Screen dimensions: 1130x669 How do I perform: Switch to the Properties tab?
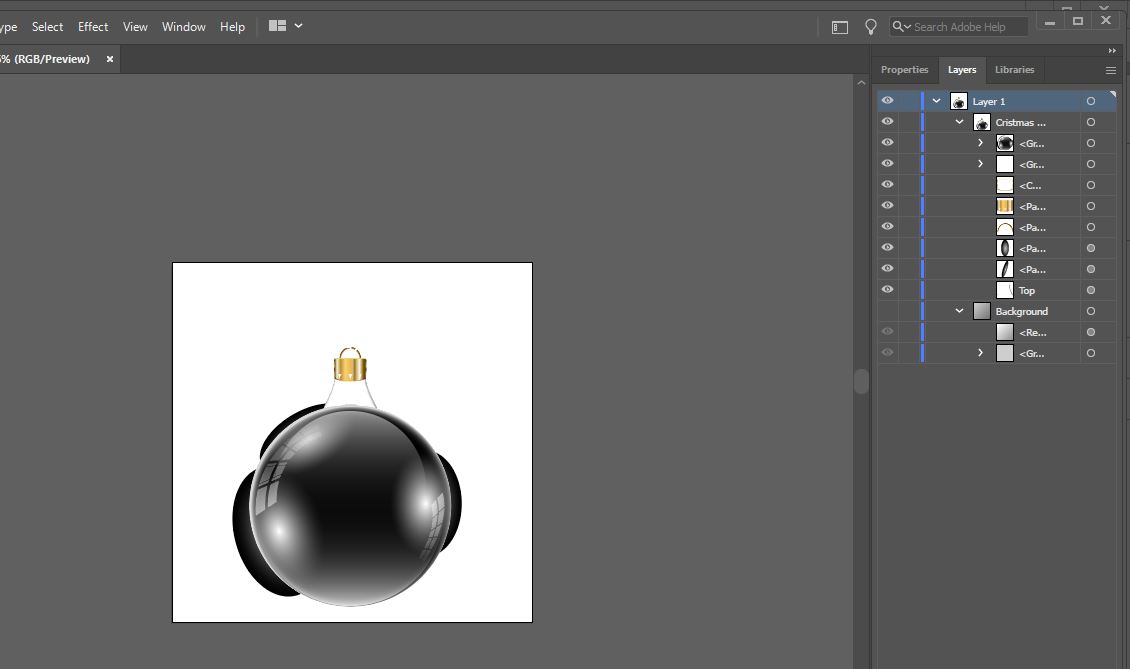[x=904, y=69]
